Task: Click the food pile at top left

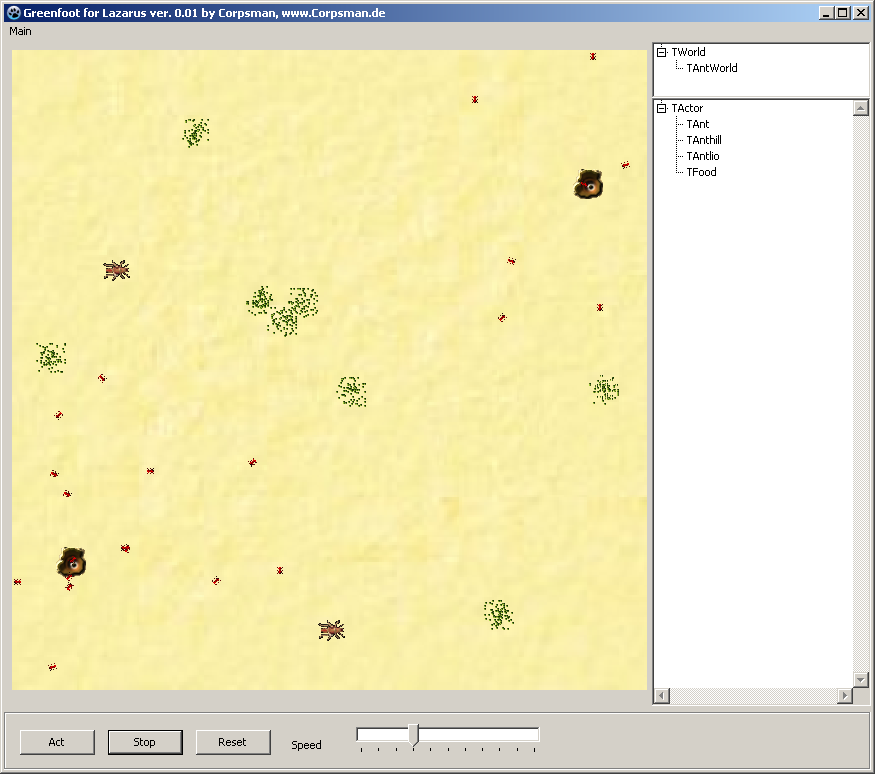Action: point(196,132)
